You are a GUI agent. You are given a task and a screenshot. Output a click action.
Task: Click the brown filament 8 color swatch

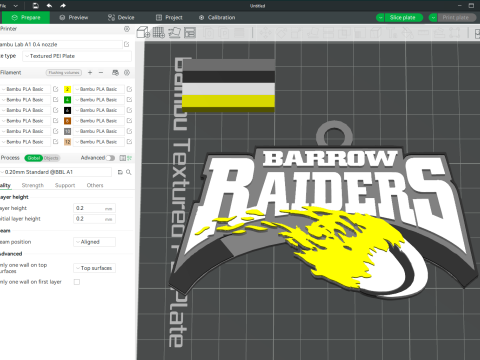tap(67, 121)
